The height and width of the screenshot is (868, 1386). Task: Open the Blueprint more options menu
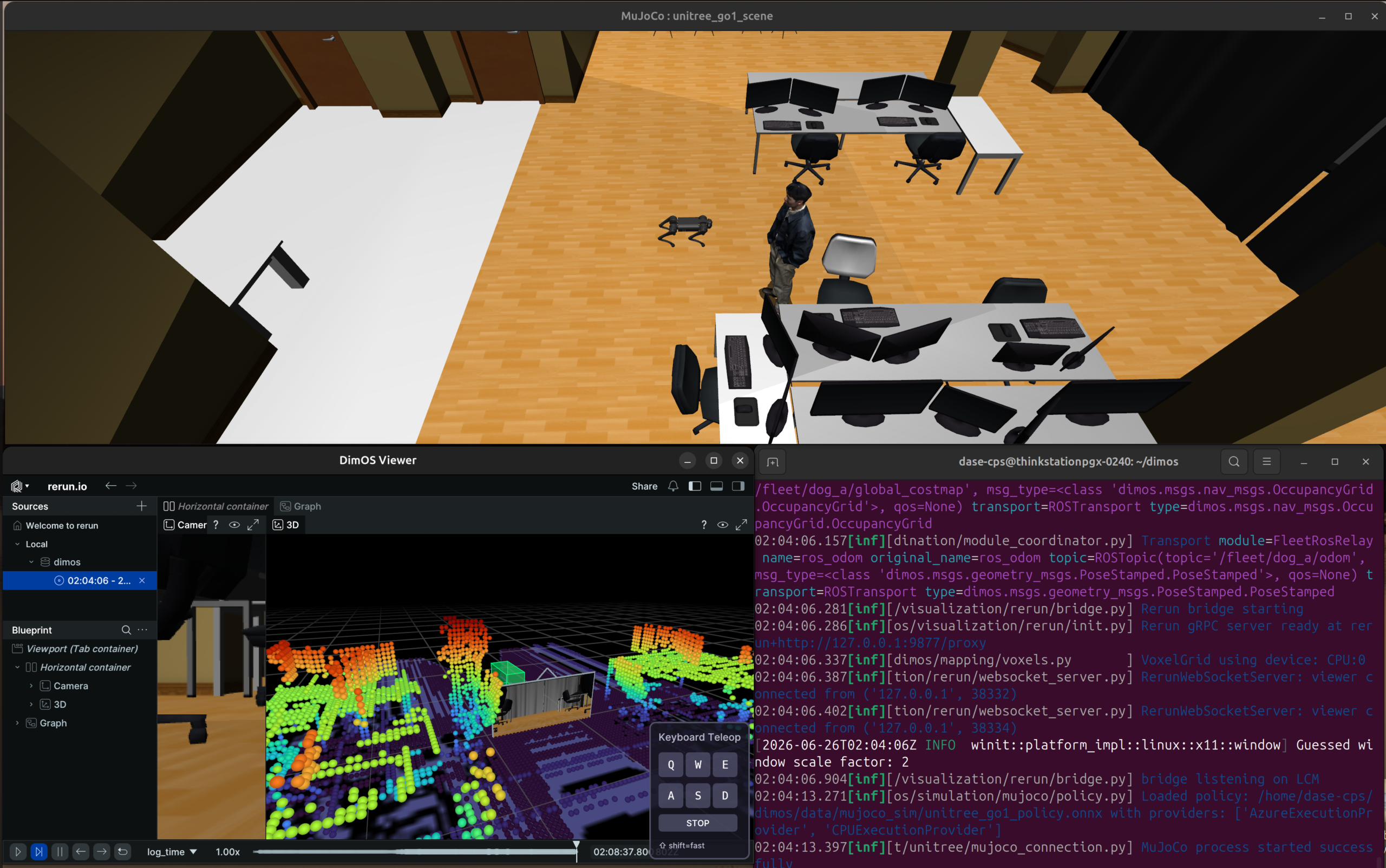coord(142,630)
